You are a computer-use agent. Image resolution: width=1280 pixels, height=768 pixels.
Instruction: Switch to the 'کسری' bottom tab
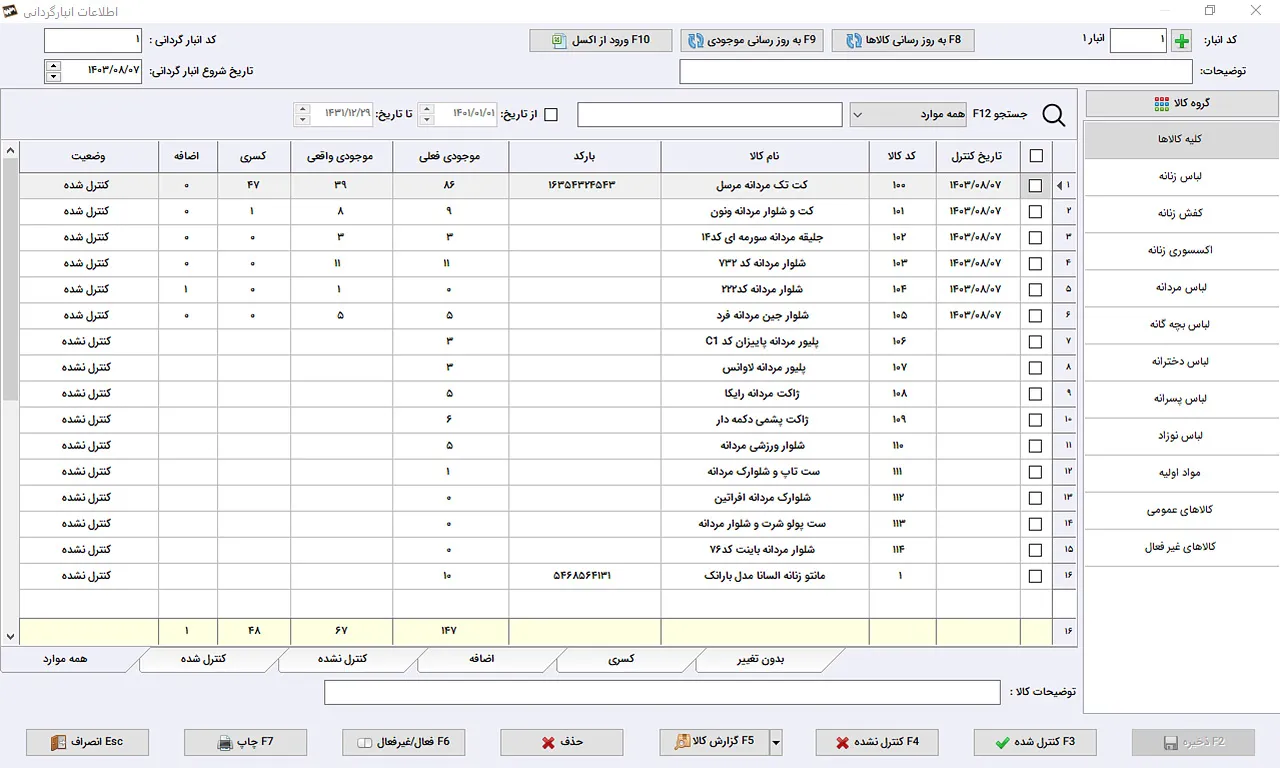(621, 659)
